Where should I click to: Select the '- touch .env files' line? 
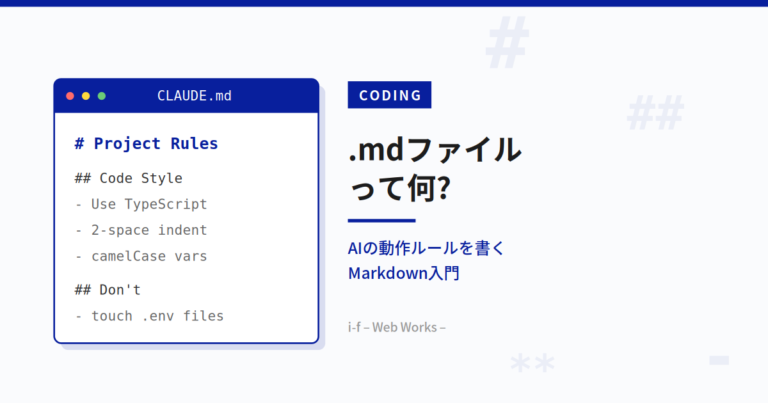[x=149, y=316]
